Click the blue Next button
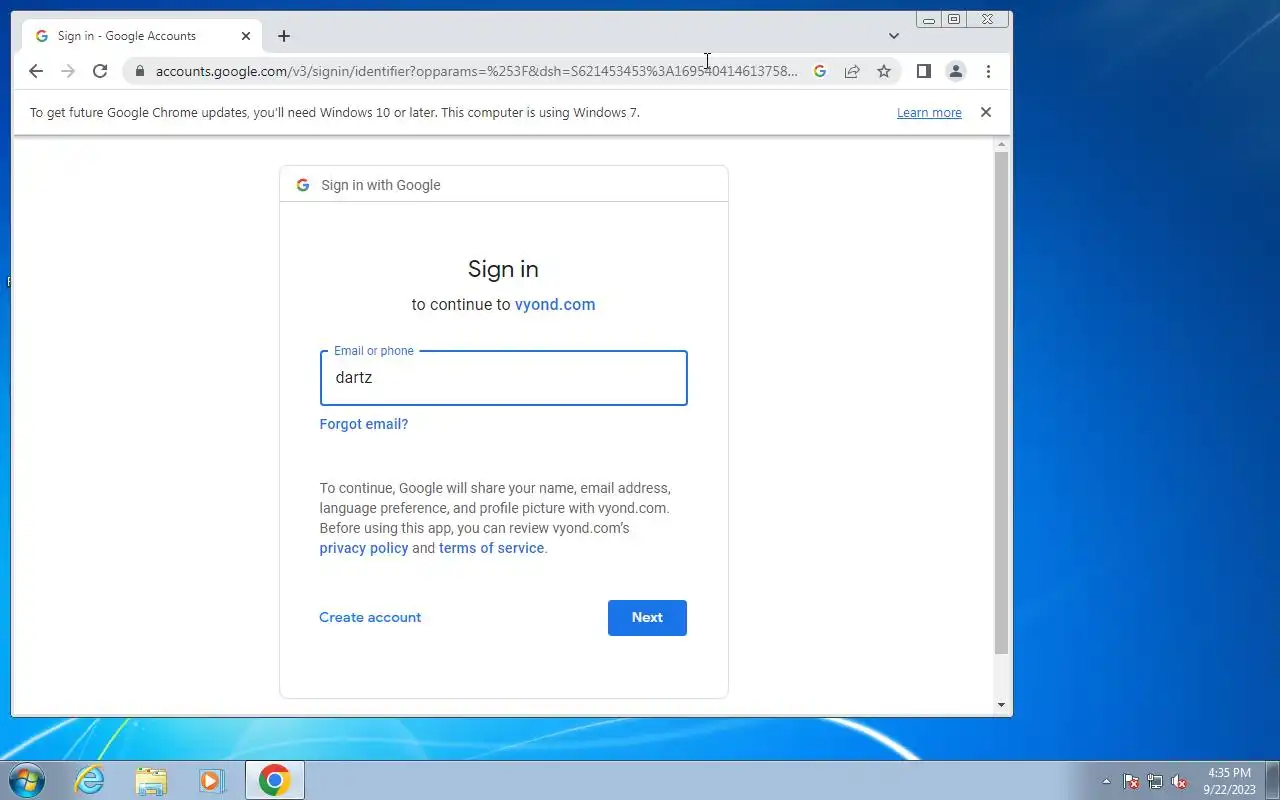 647,618
